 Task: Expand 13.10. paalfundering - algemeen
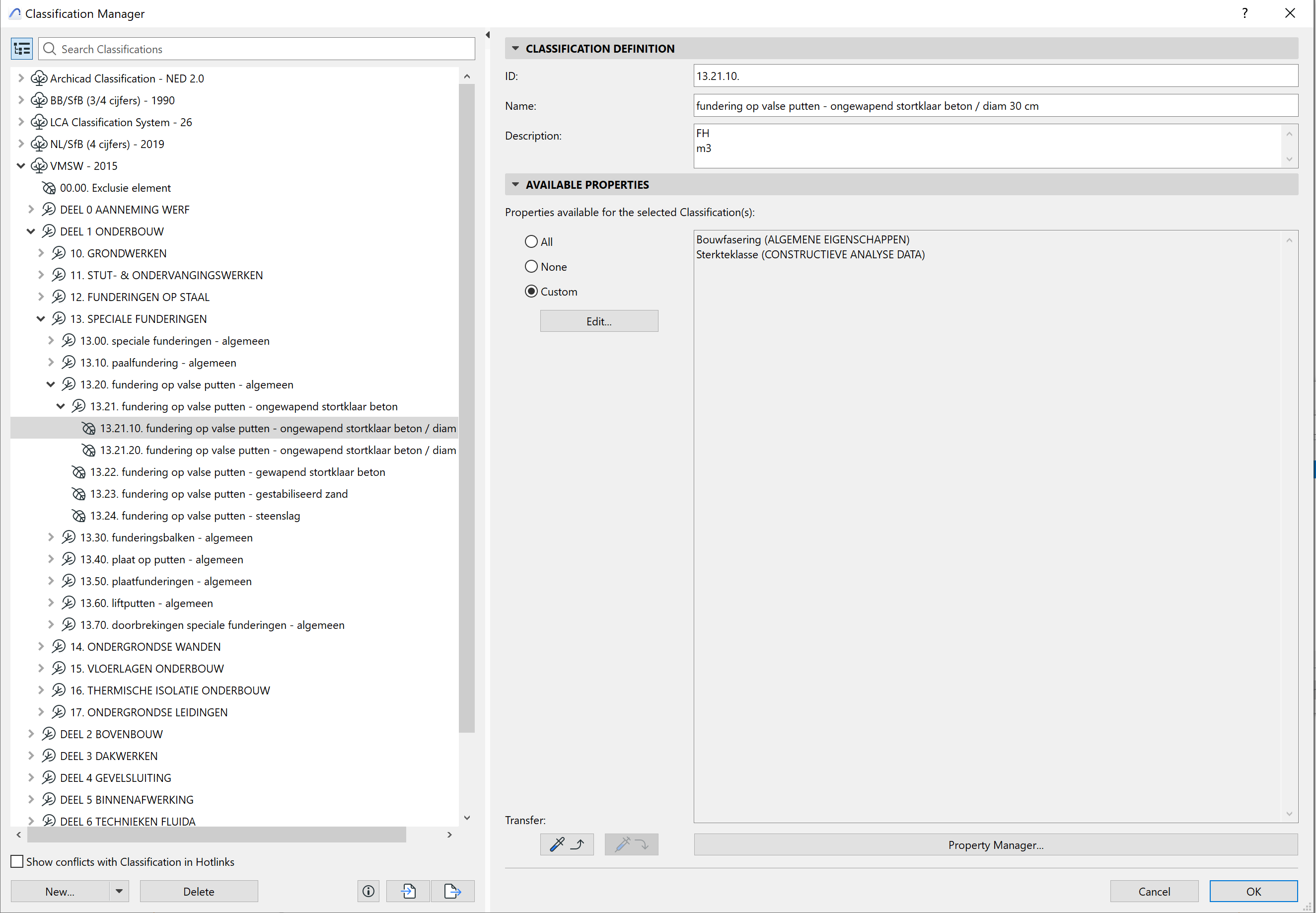[x=51, y=363]
